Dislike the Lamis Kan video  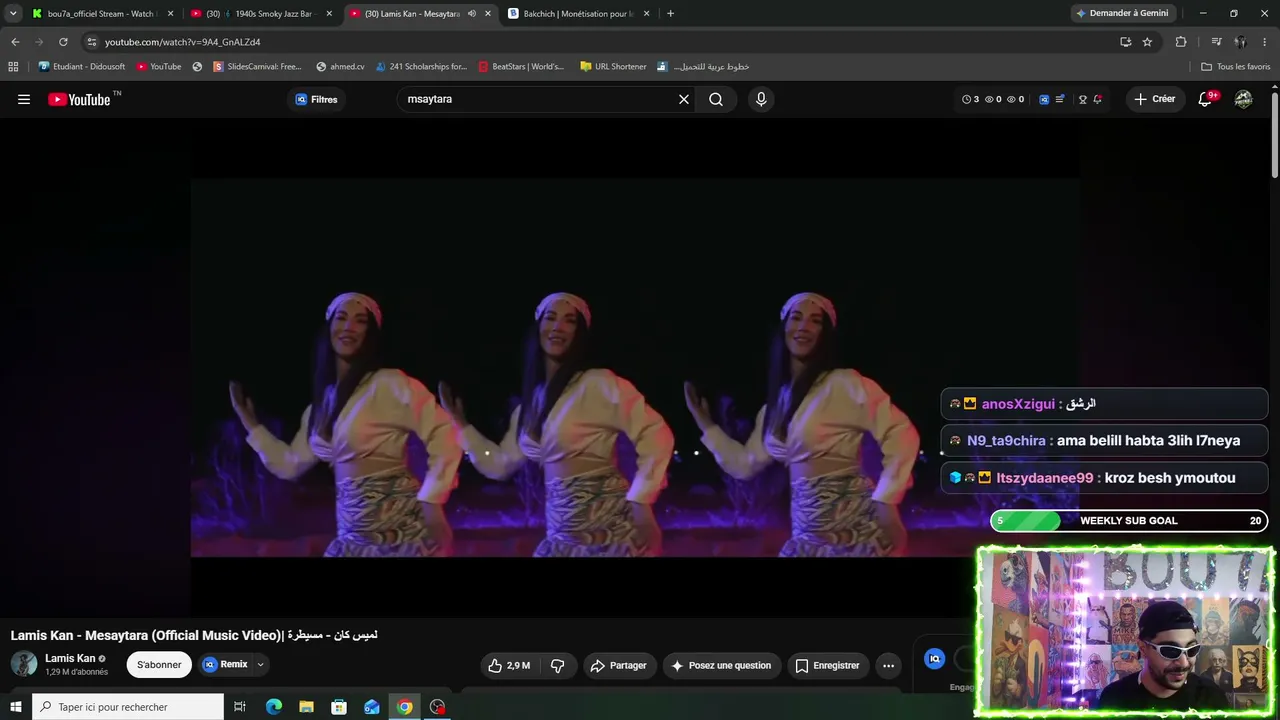(558, 665)
